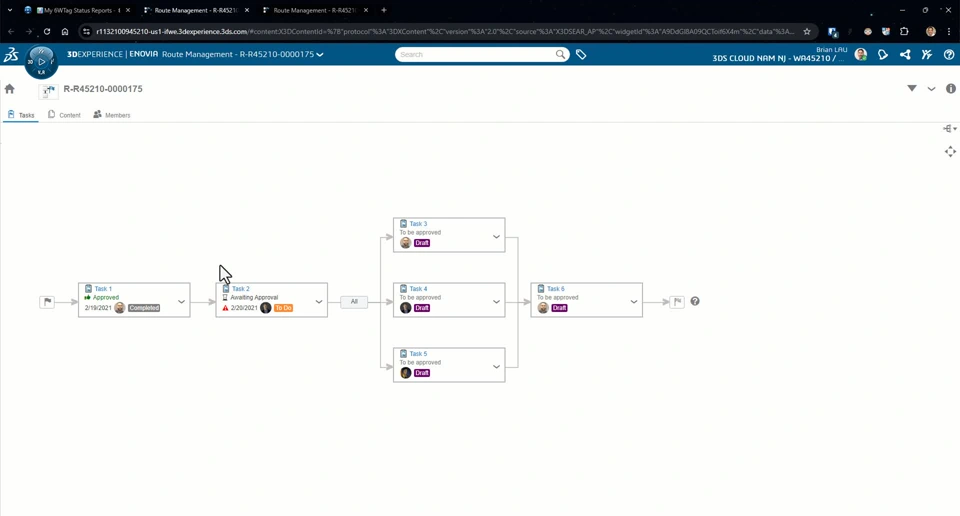Open the 3DEXPERIENCE compass icon

[41, 62]
